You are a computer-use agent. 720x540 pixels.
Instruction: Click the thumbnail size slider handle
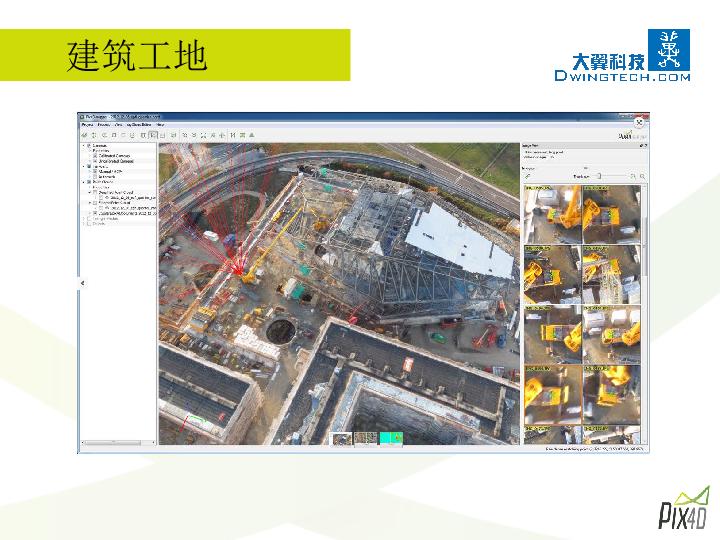point(598,176)
